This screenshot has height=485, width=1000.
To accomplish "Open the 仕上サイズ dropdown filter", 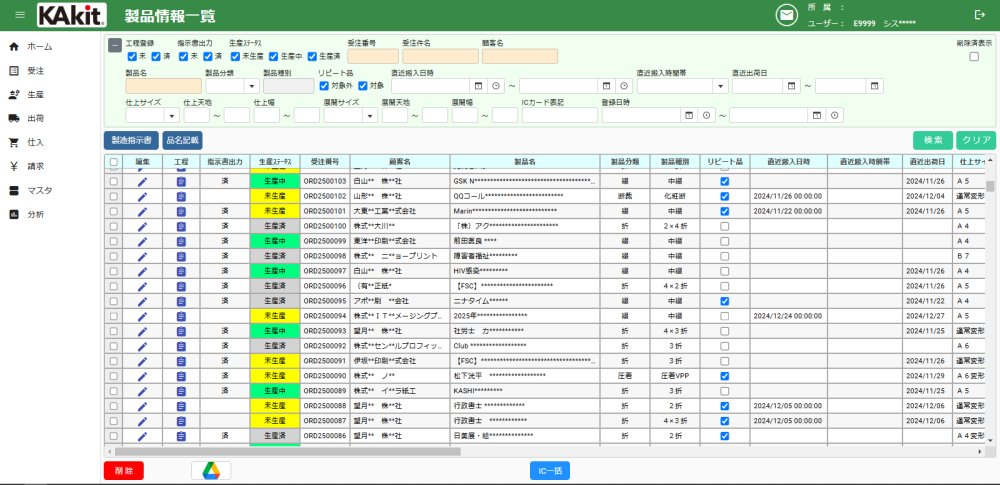I will coord(170,116).
